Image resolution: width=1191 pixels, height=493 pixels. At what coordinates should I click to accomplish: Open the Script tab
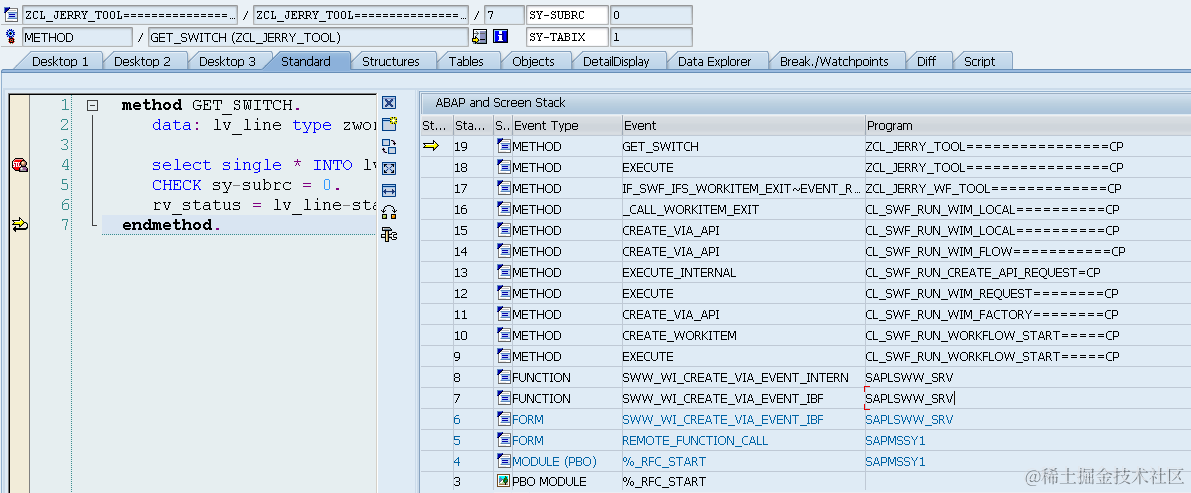click(979, 62)
